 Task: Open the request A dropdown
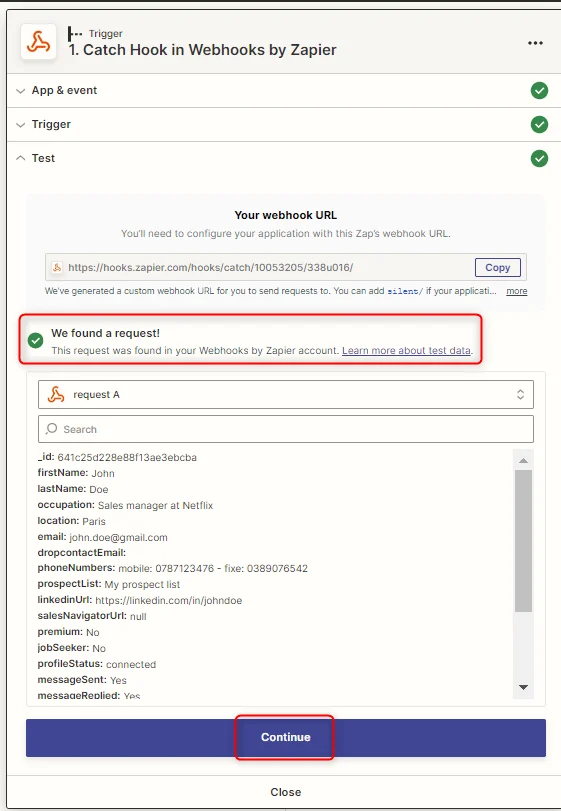click(286, 395)
